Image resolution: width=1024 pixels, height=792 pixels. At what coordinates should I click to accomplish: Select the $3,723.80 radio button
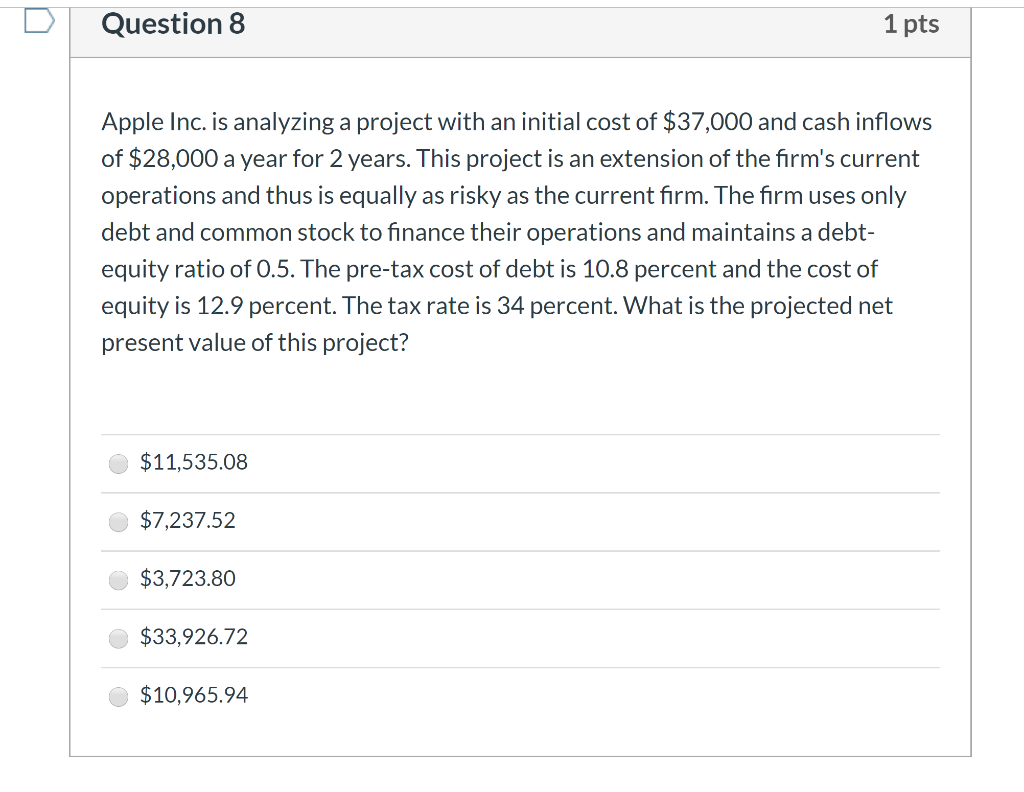coord(117,579)
